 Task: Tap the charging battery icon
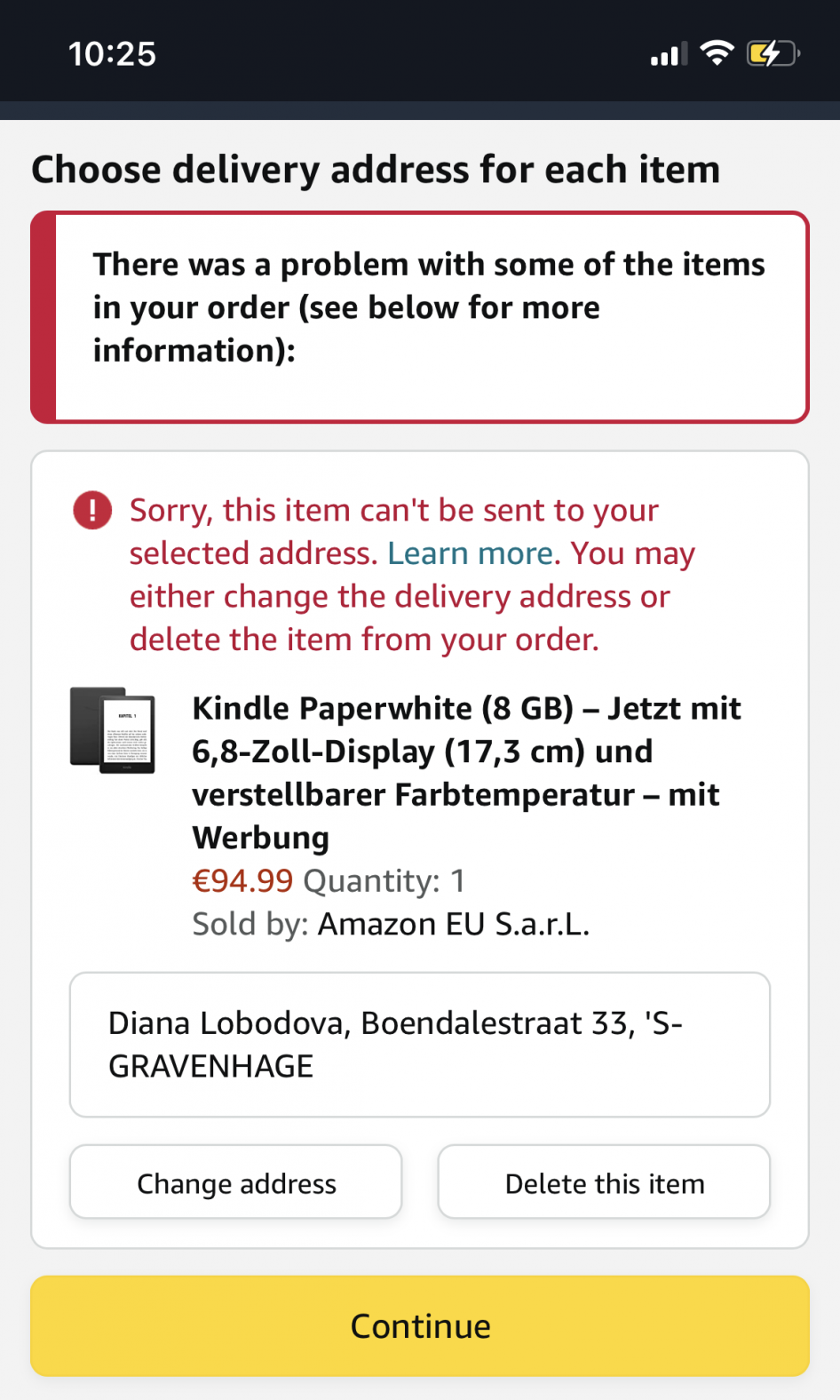pos(773,54)
